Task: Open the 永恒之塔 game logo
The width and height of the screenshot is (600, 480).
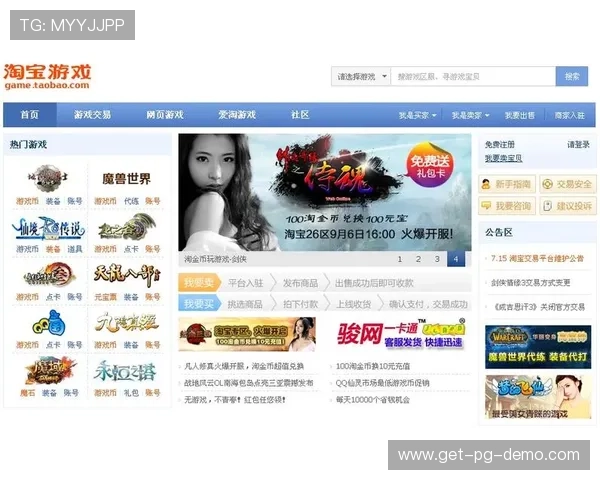Action: pos(125,371)
